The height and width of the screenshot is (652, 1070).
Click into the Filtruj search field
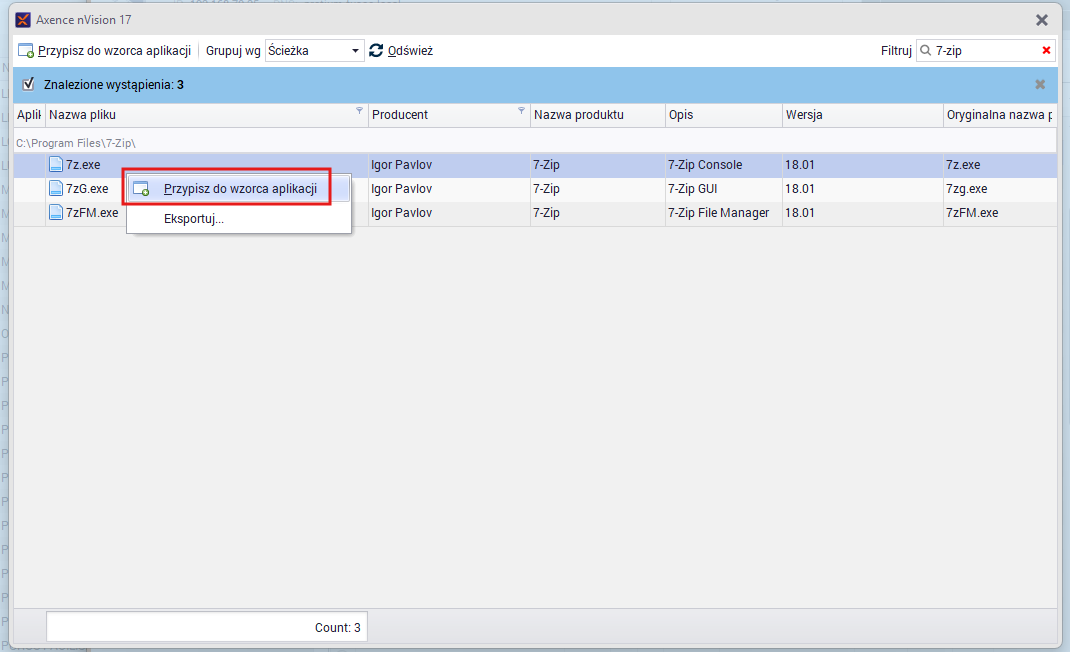click(985, 50)
